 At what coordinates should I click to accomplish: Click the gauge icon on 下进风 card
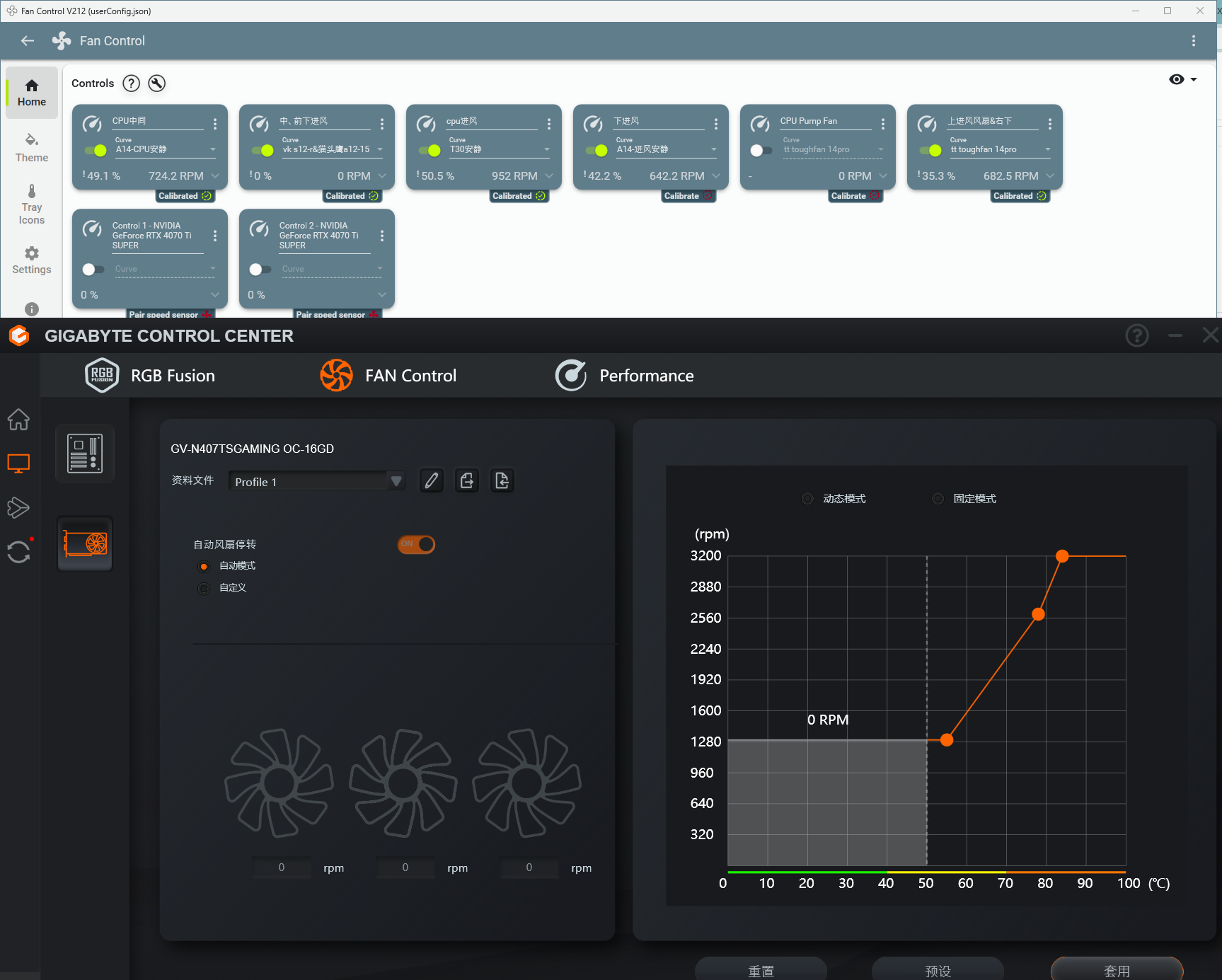[x=593, y=125]
